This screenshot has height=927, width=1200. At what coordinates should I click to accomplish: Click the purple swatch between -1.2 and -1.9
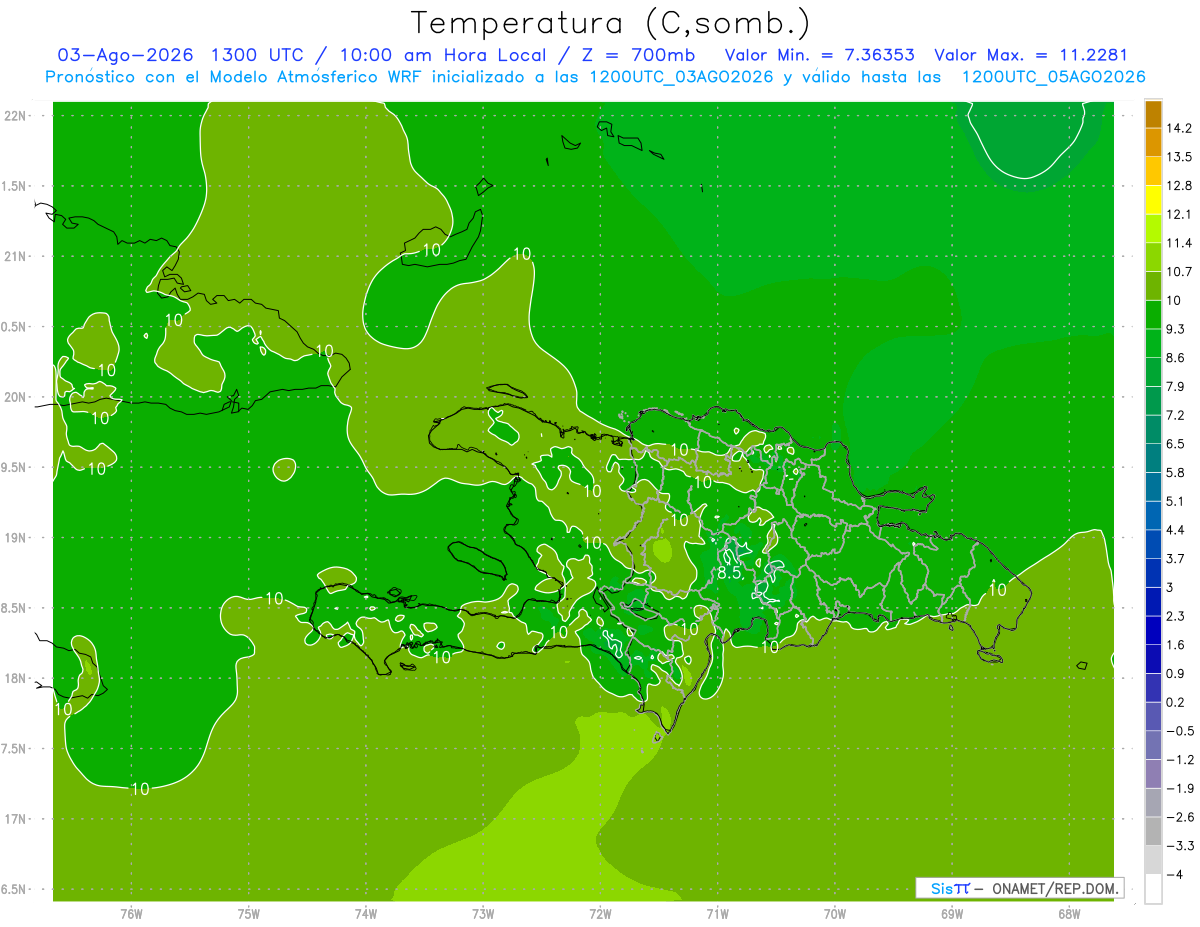[x=1153, y=774]
